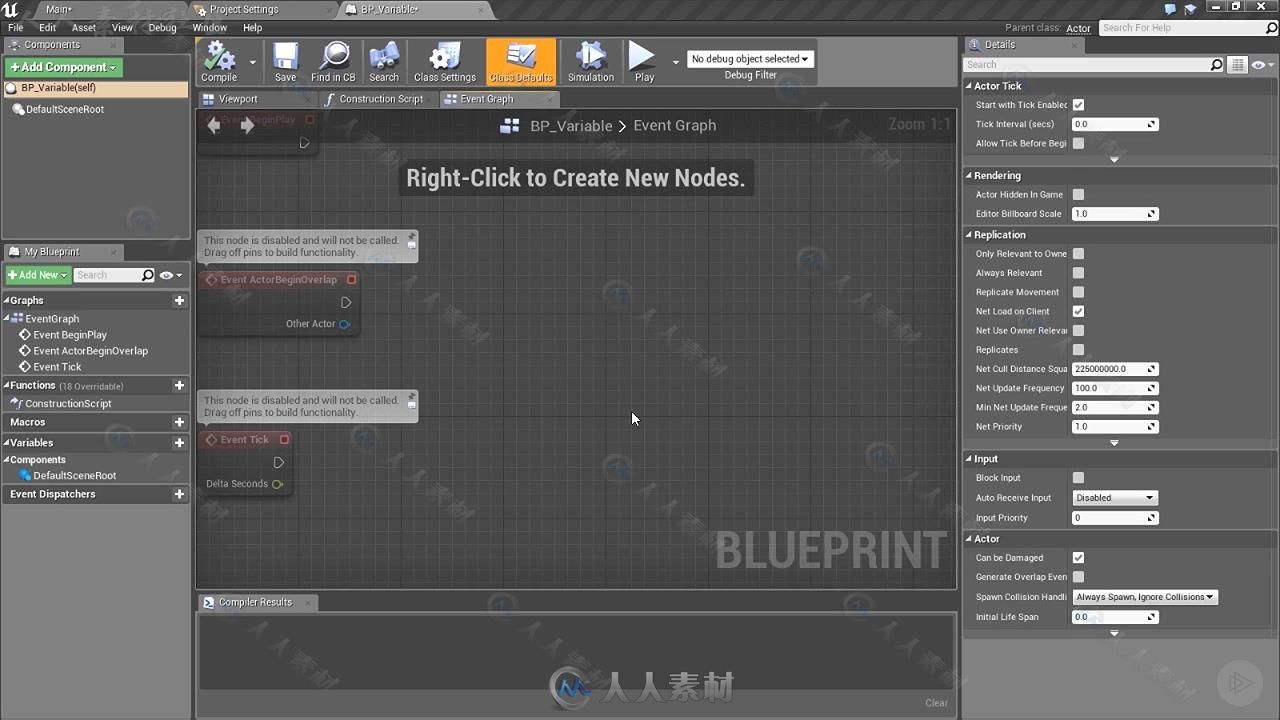Toggle Net Load on Client checkbox
This screenshot has height=720, width=1280.
tap(1078, 311)
